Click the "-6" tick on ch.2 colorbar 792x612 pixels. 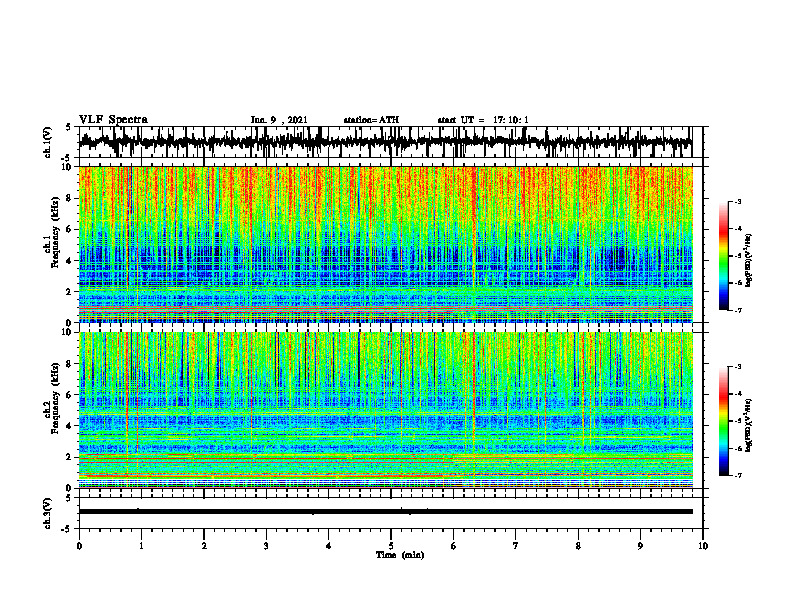(x=737, y=448)
